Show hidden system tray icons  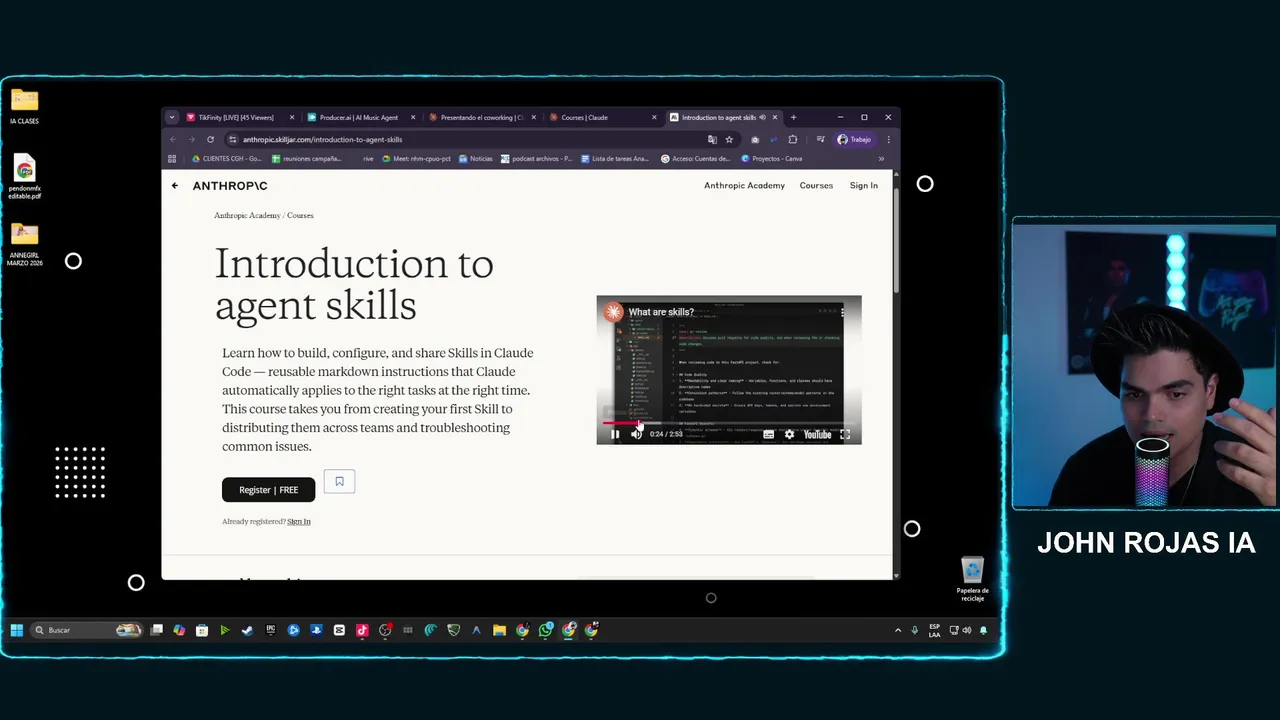(x=898, y=630)
